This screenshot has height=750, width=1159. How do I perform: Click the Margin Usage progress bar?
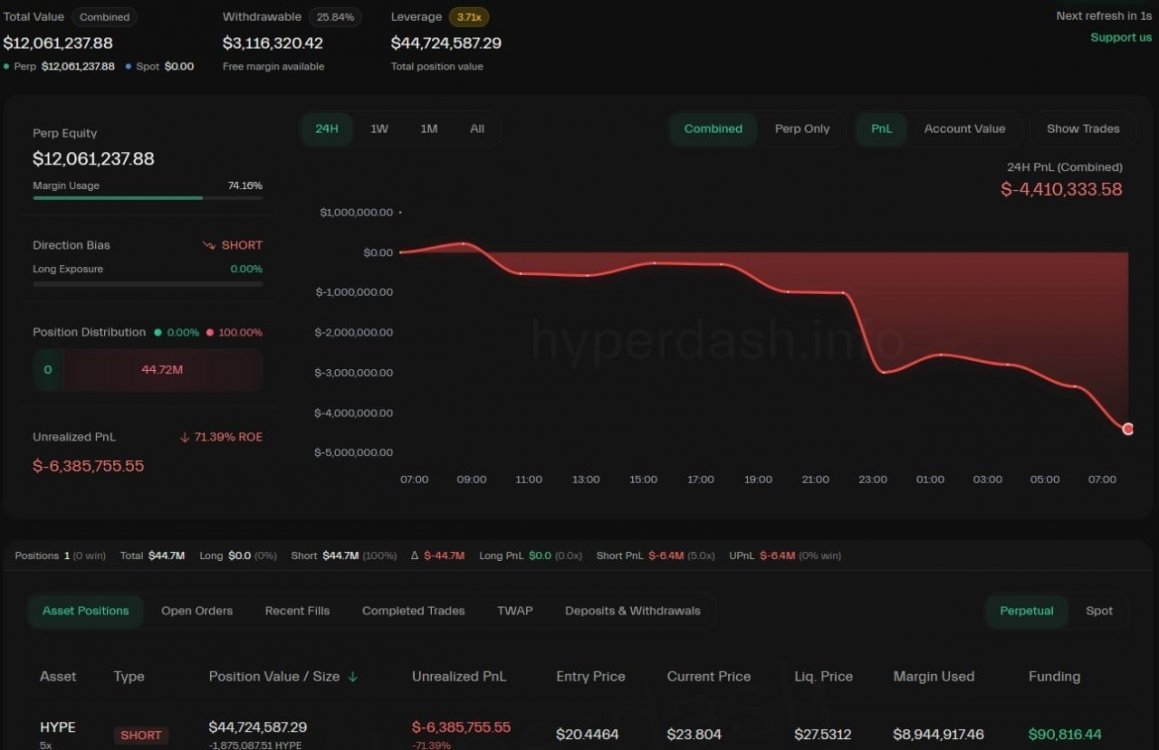(147, 198)
